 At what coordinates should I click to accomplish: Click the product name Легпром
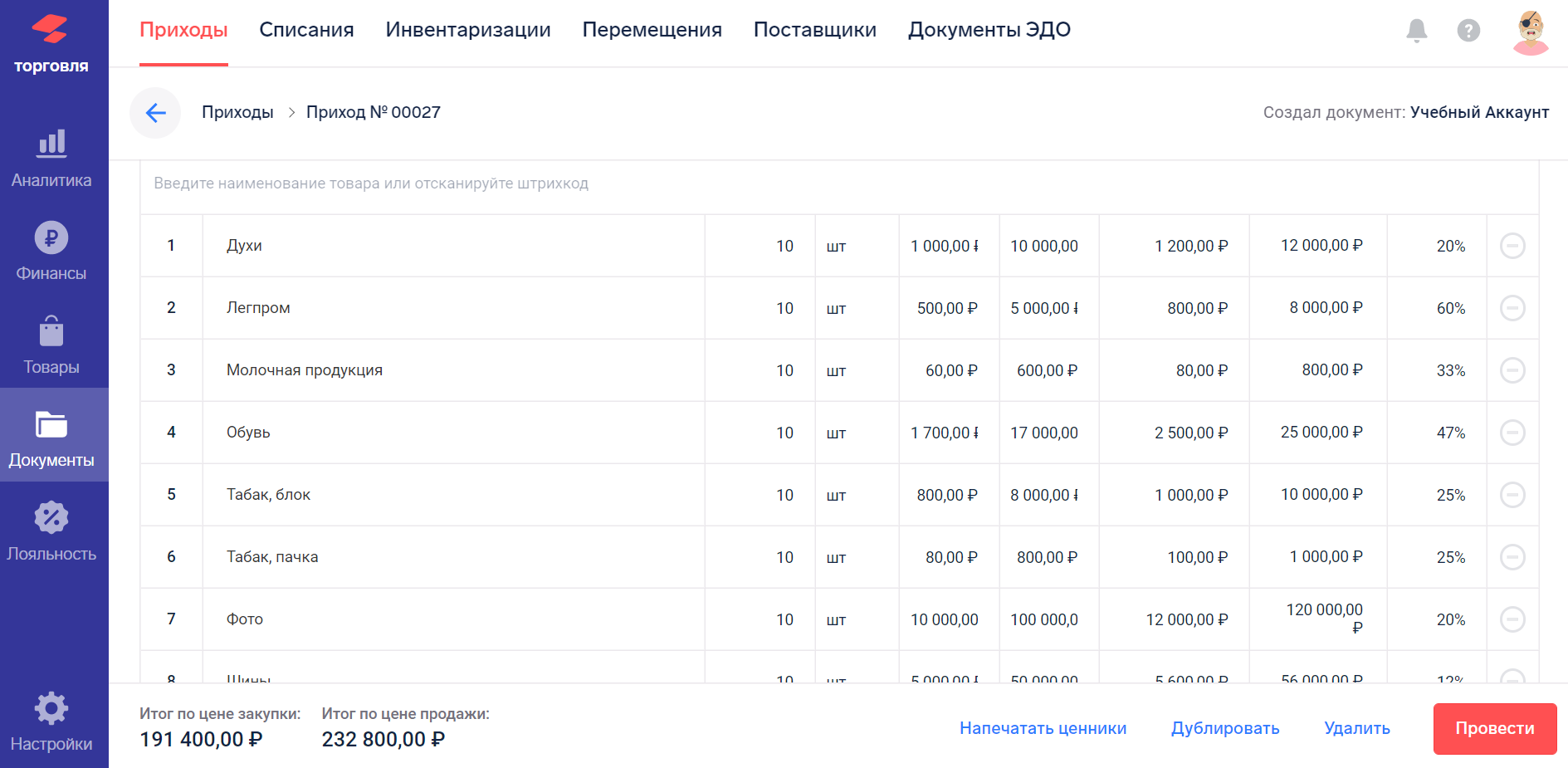tap(258, 308)
